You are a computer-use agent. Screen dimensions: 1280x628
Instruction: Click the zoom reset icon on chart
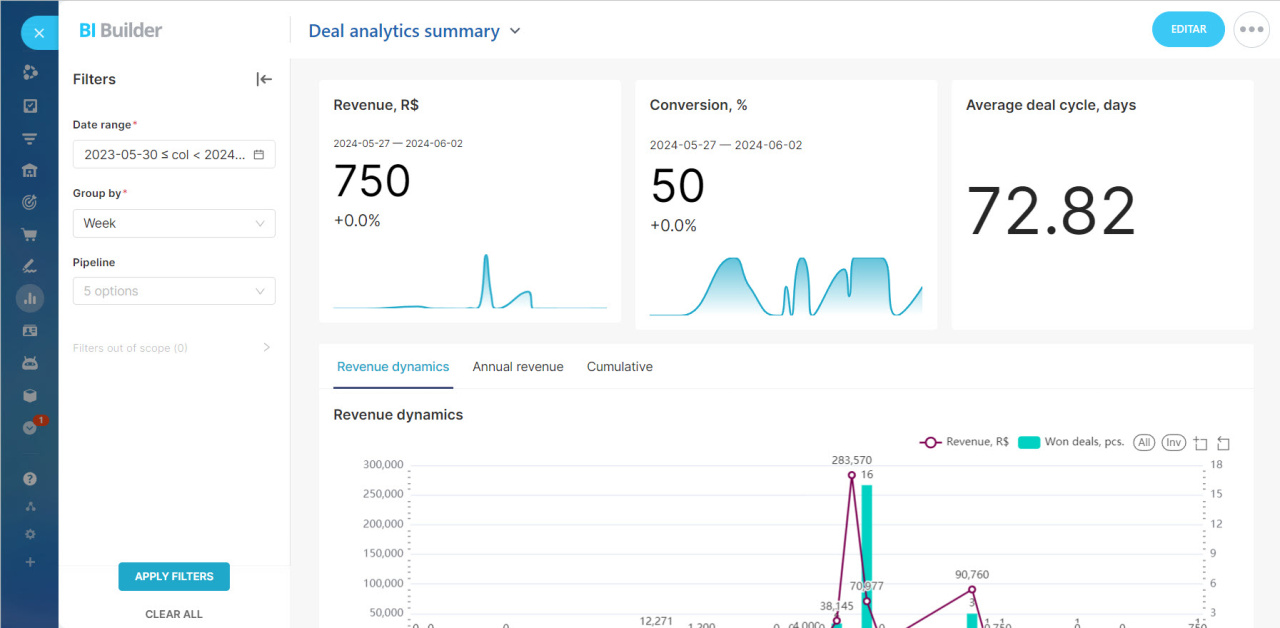pyautogui.click(x=1223, y=443)
